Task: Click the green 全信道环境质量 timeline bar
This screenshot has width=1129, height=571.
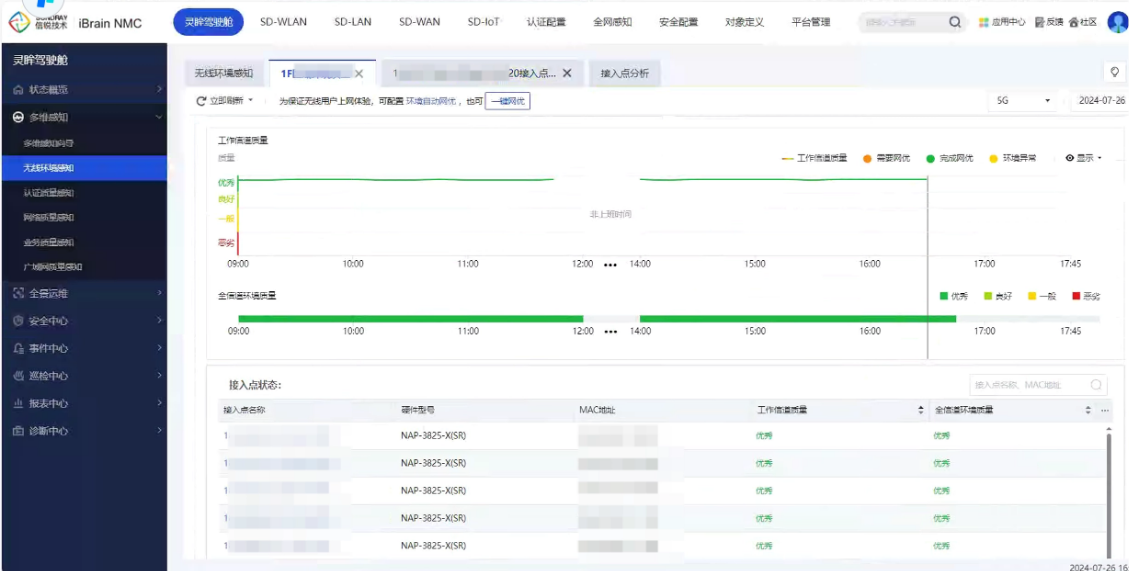Action: 410,319
